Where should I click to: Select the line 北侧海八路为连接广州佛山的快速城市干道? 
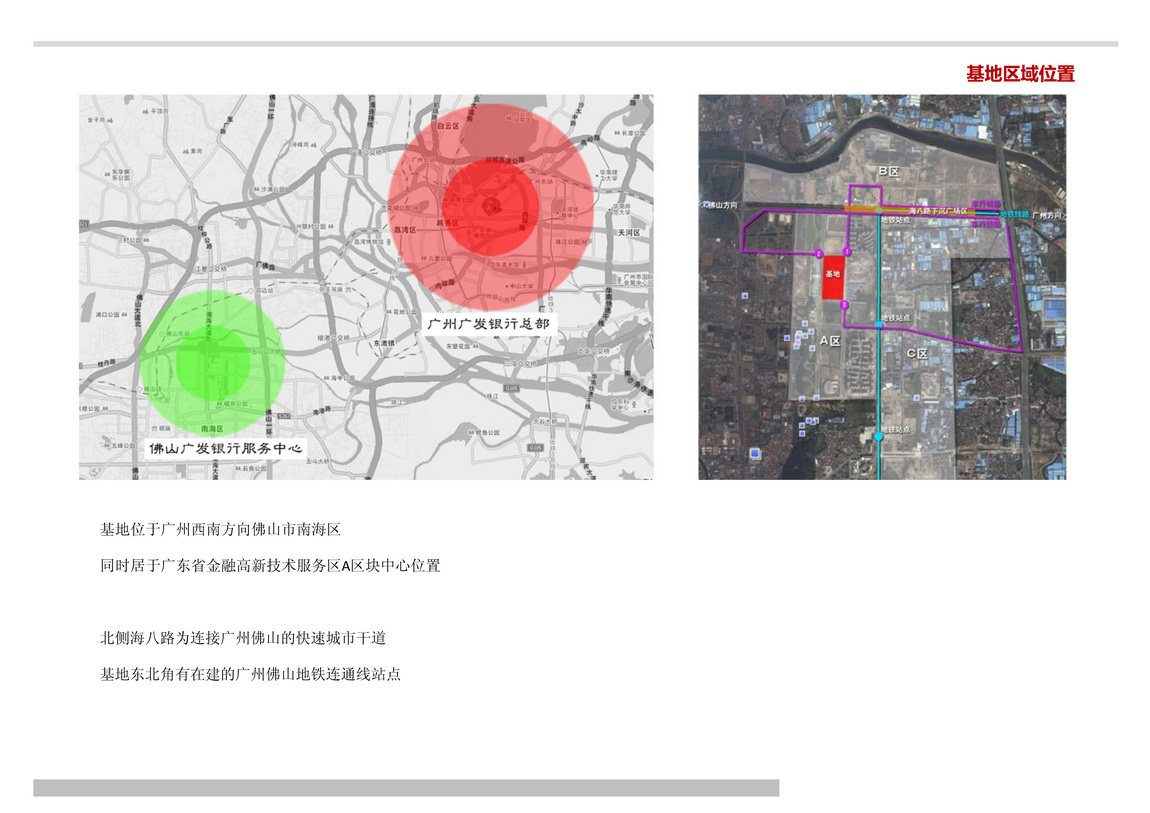(x=243, y=638)
